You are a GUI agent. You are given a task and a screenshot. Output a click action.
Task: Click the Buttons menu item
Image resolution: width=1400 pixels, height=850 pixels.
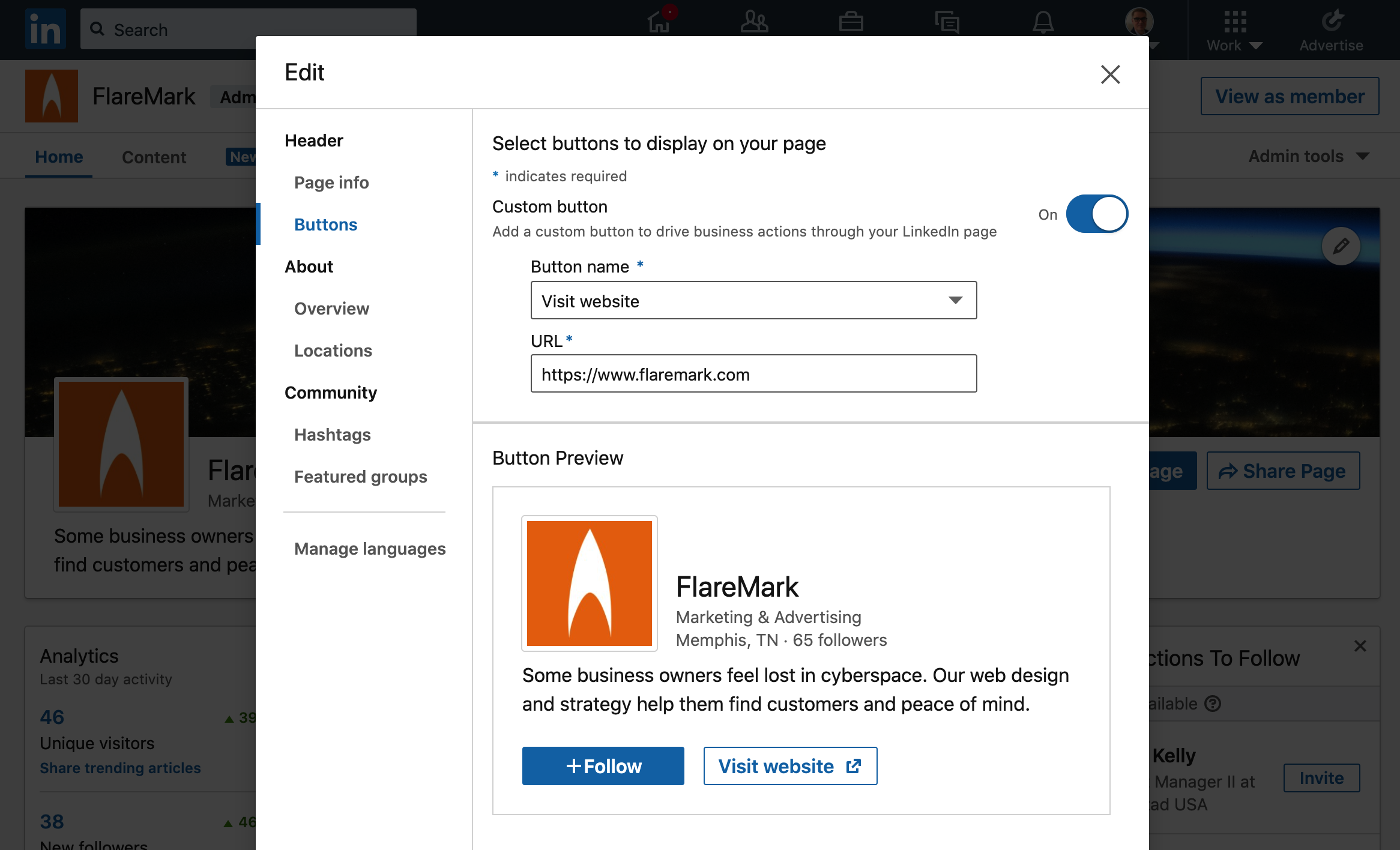325,224
